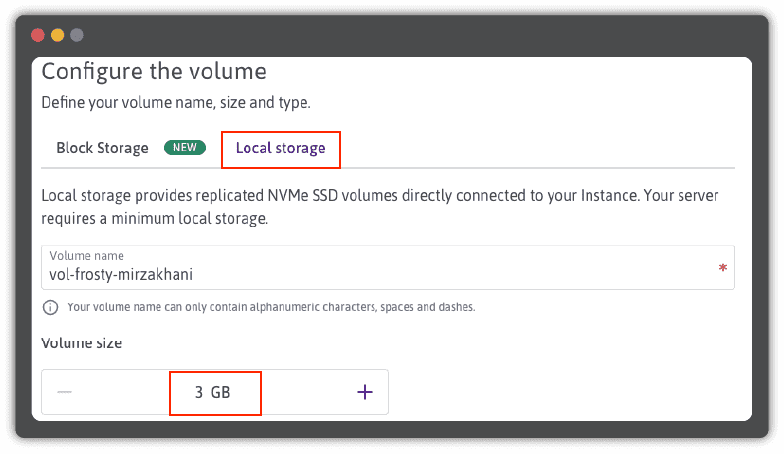This screenshot has height=454, width=784.
Task: Click the alphanumeric characters hint text
Action: click(270, 307)
